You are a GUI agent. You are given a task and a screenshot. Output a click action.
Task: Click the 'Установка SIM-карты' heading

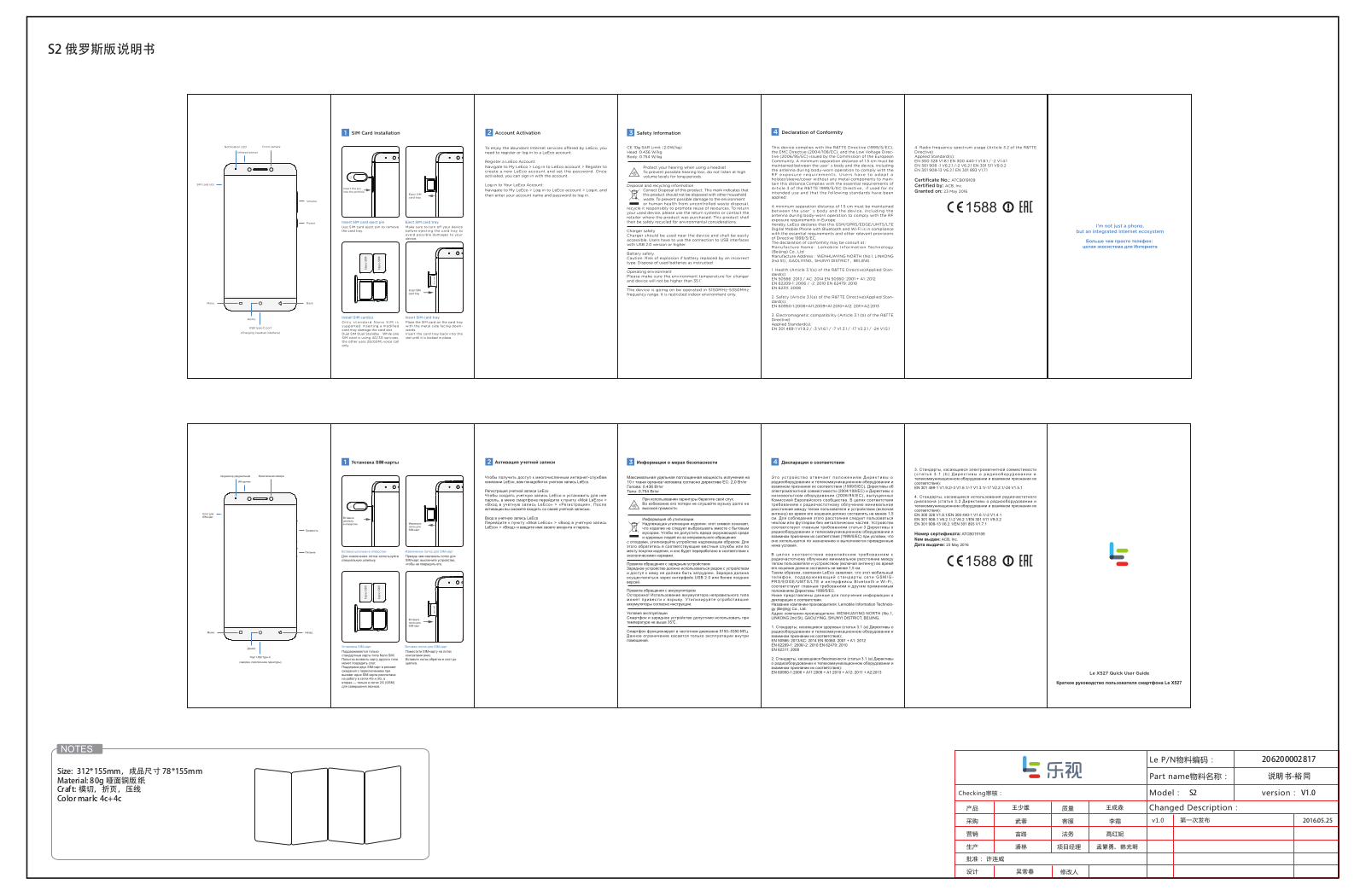375,463
